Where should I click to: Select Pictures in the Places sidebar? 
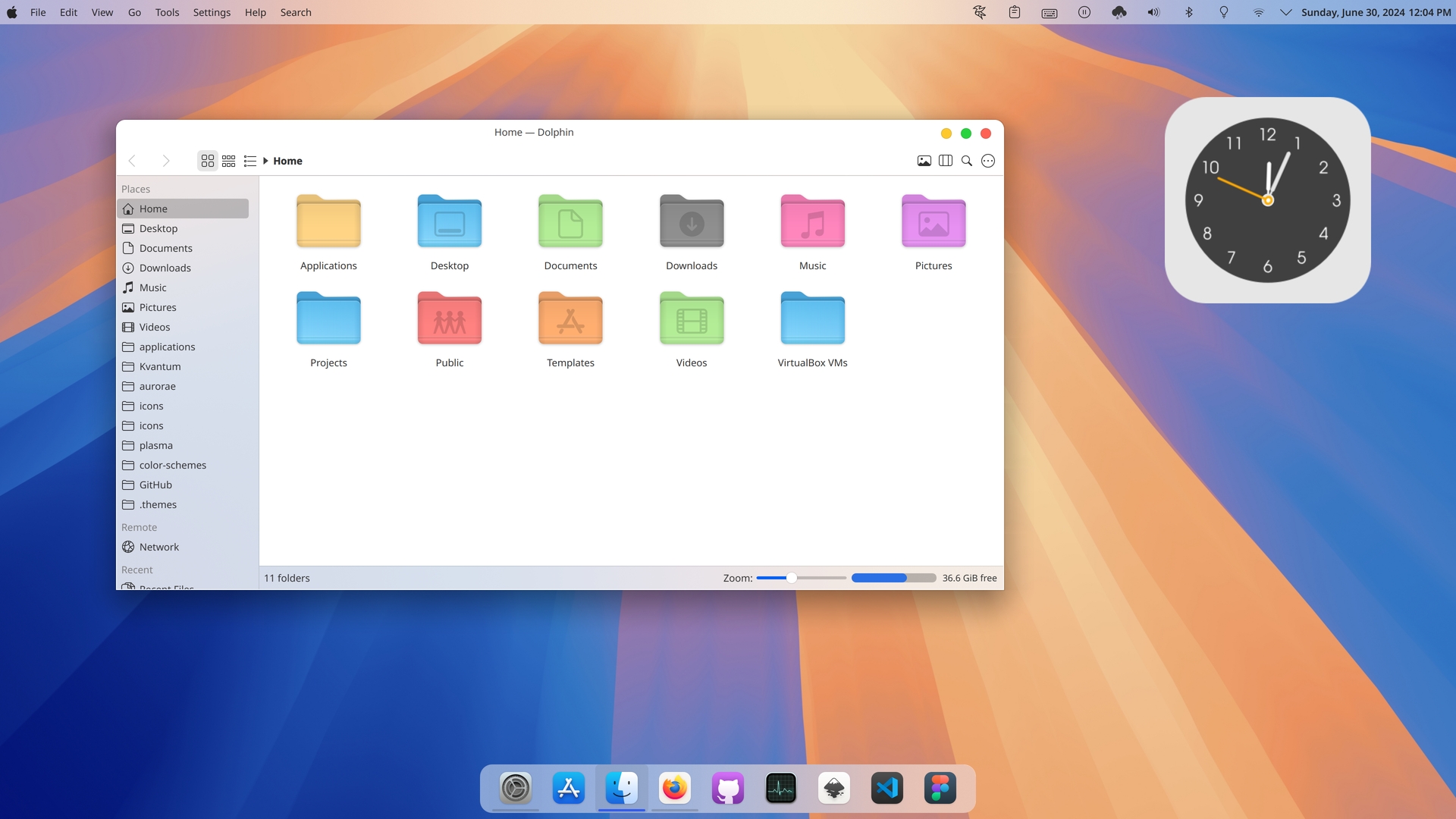click(183, 307)
